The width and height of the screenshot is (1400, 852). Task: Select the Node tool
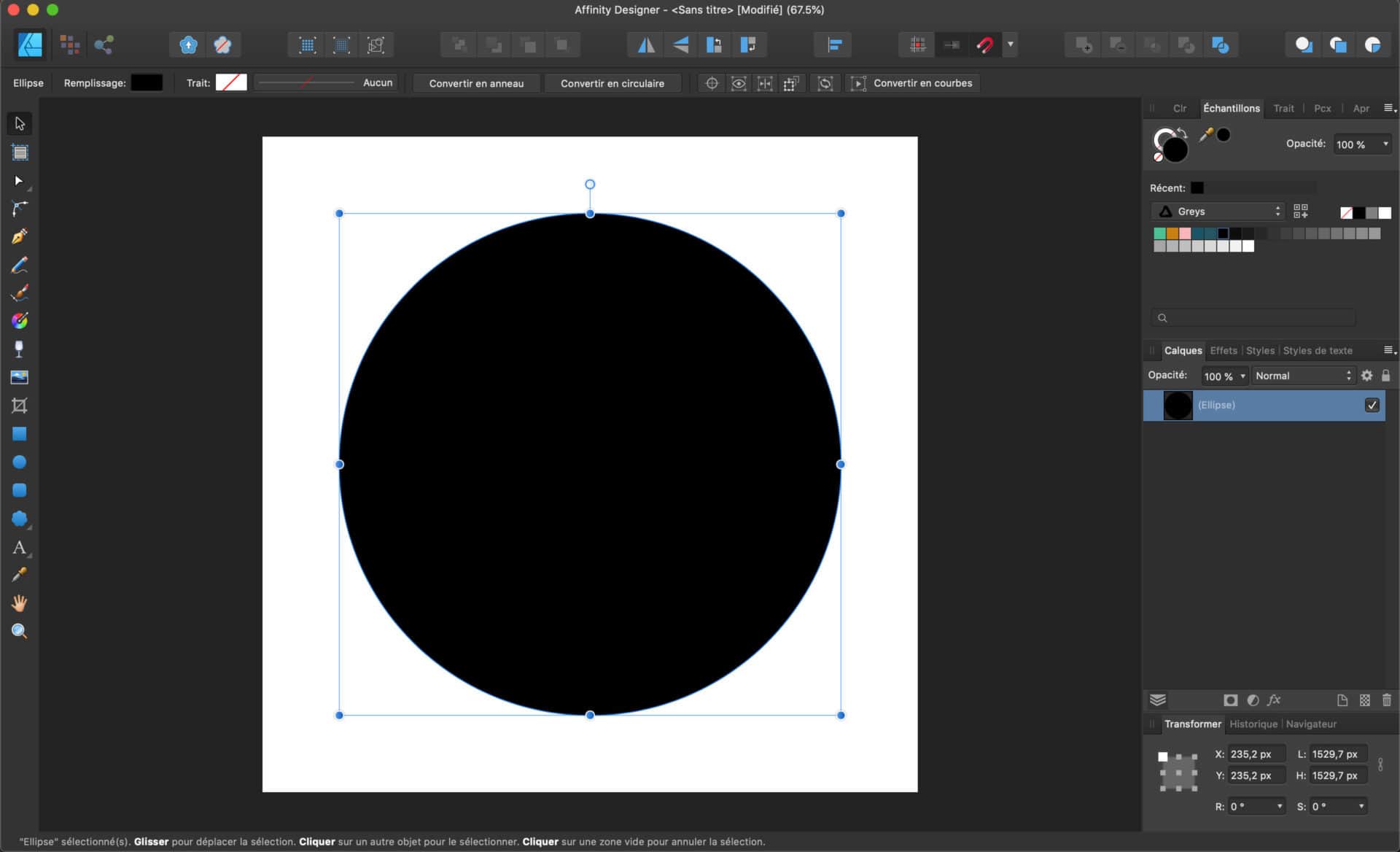point(19,180)
